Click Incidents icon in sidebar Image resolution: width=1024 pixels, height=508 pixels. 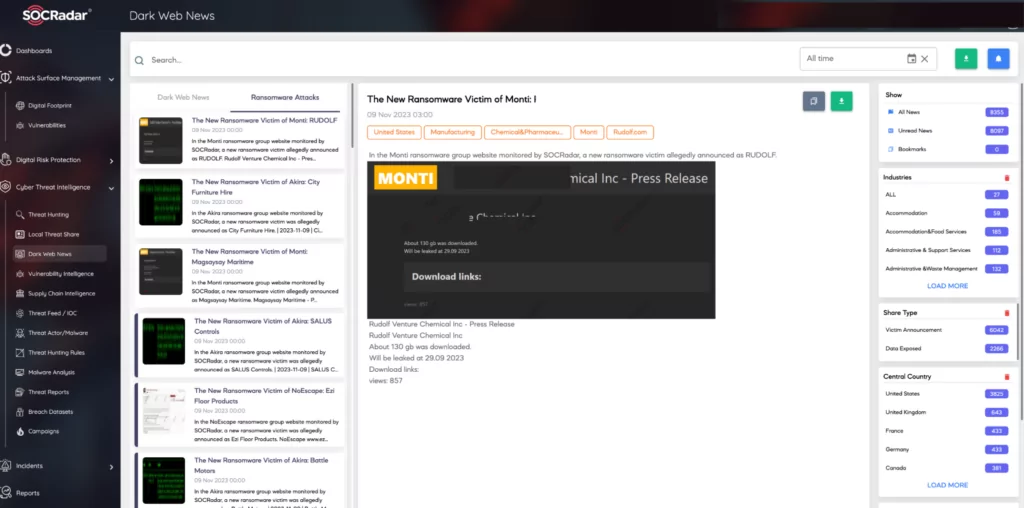pyautogui.click(x=6, y=466)
